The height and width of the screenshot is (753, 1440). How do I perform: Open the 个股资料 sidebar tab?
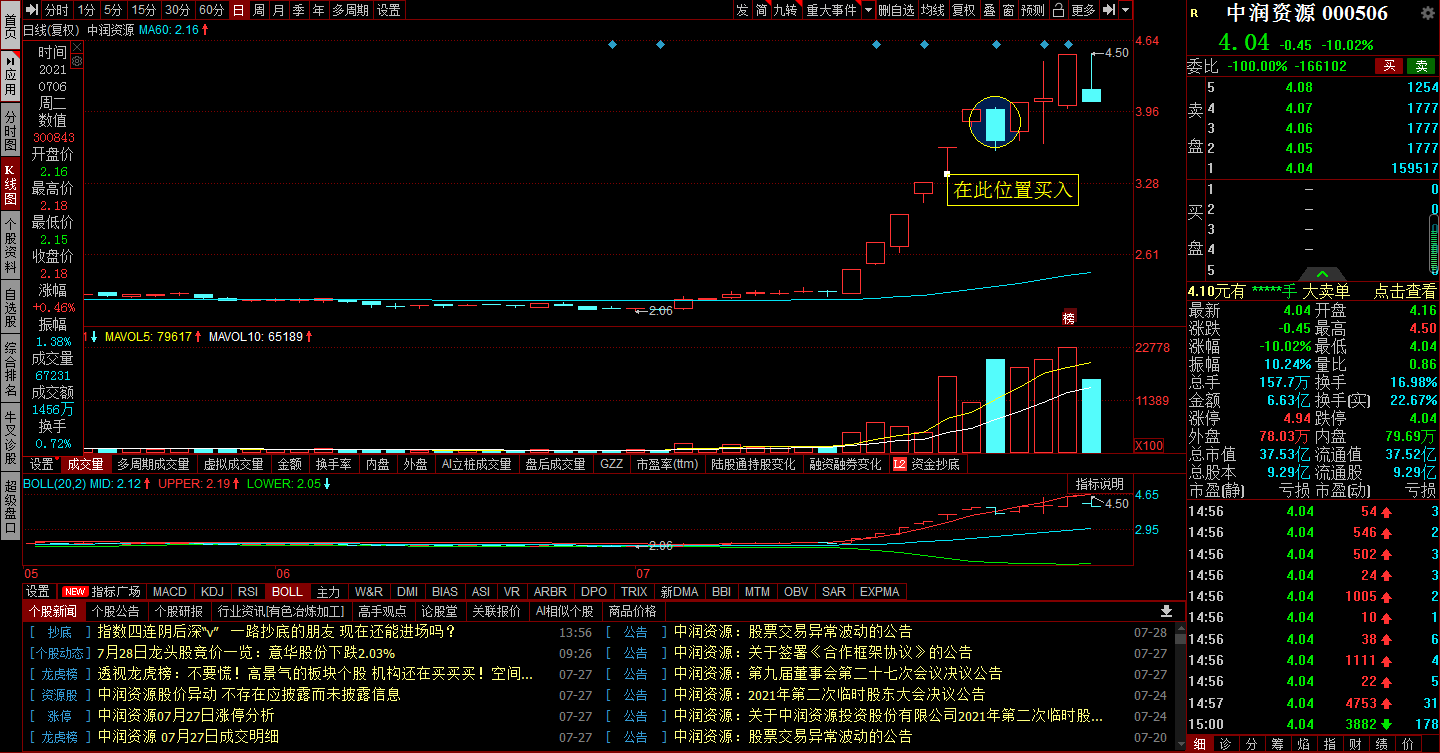10,245
